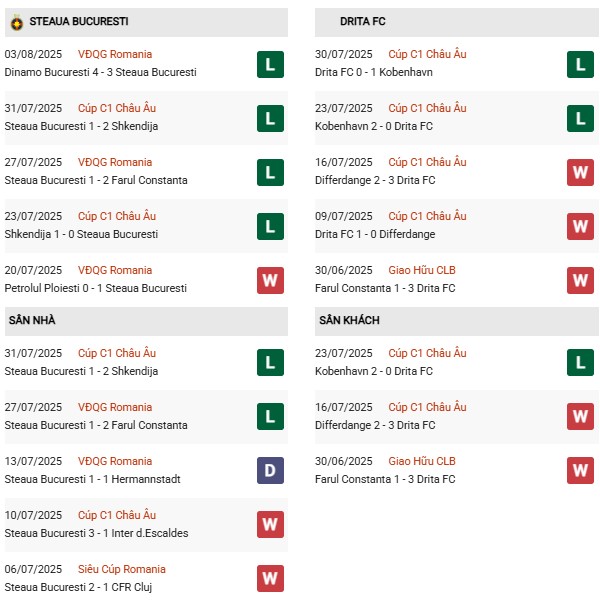Click the Steaua Bucuresti team logo
Viewport: 600px width, 610px height.
[16, 22]
